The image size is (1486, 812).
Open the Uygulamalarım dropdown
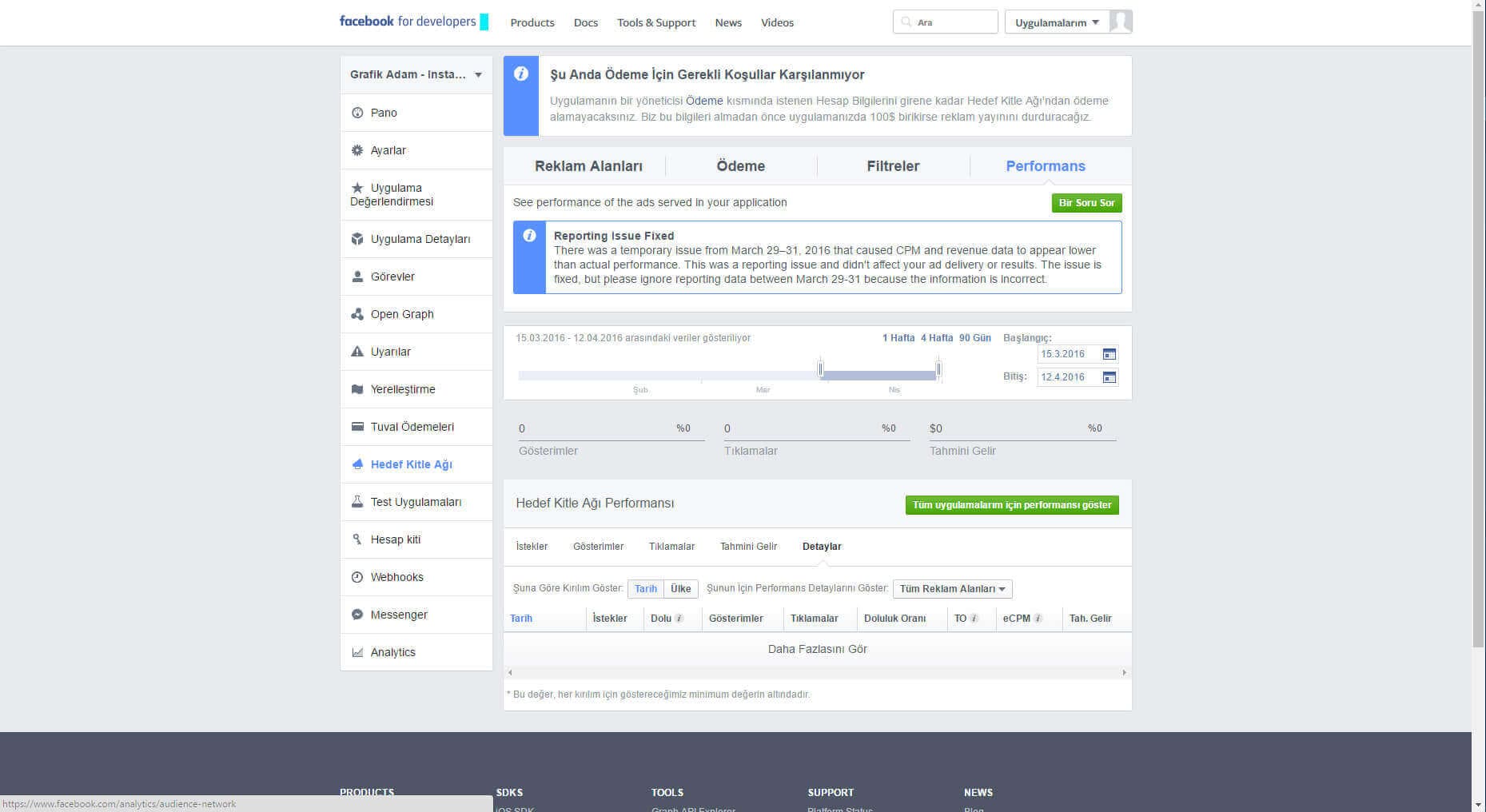pyautogui.click(x=1057, y=22)
